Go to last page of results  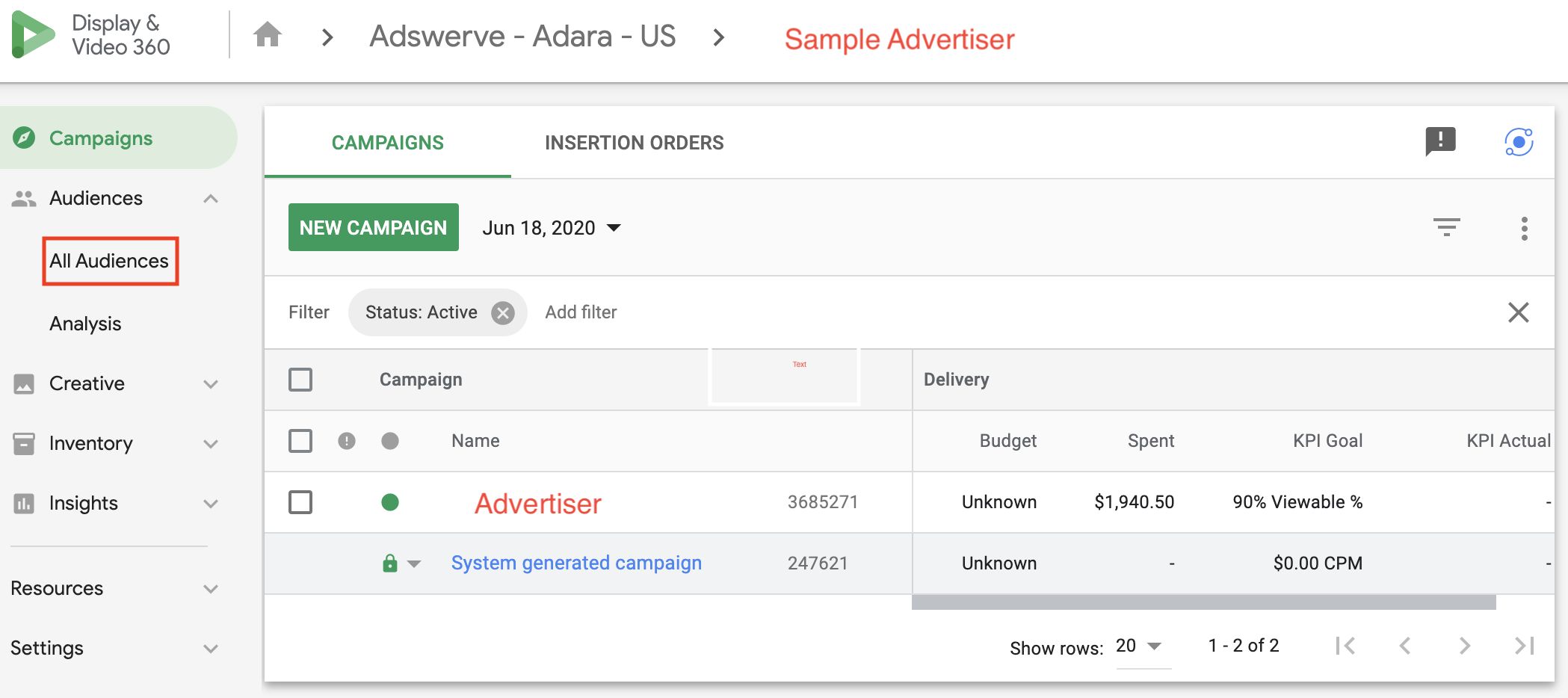[1525, 646]
